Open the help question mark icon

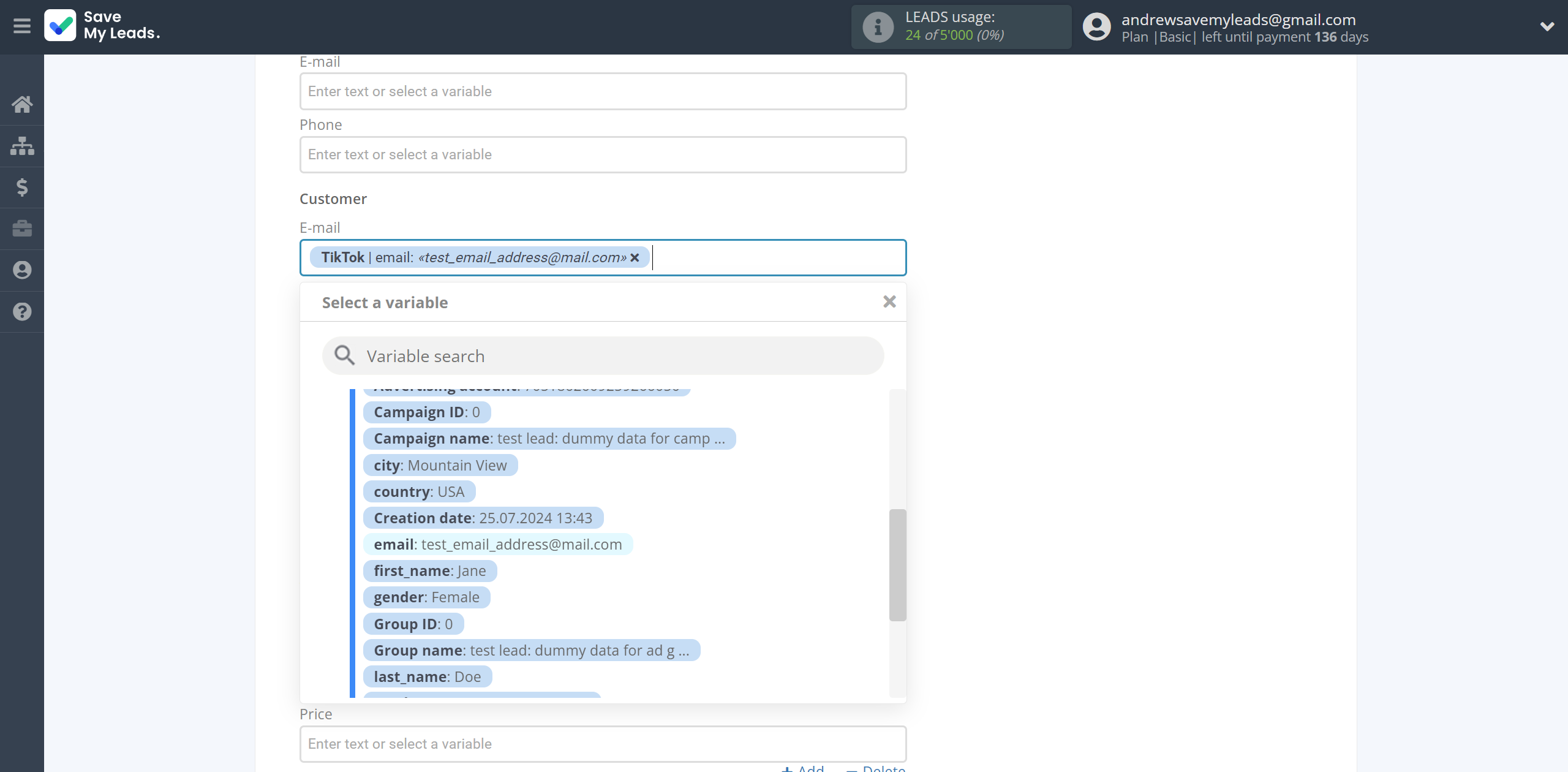click(22, 312)
